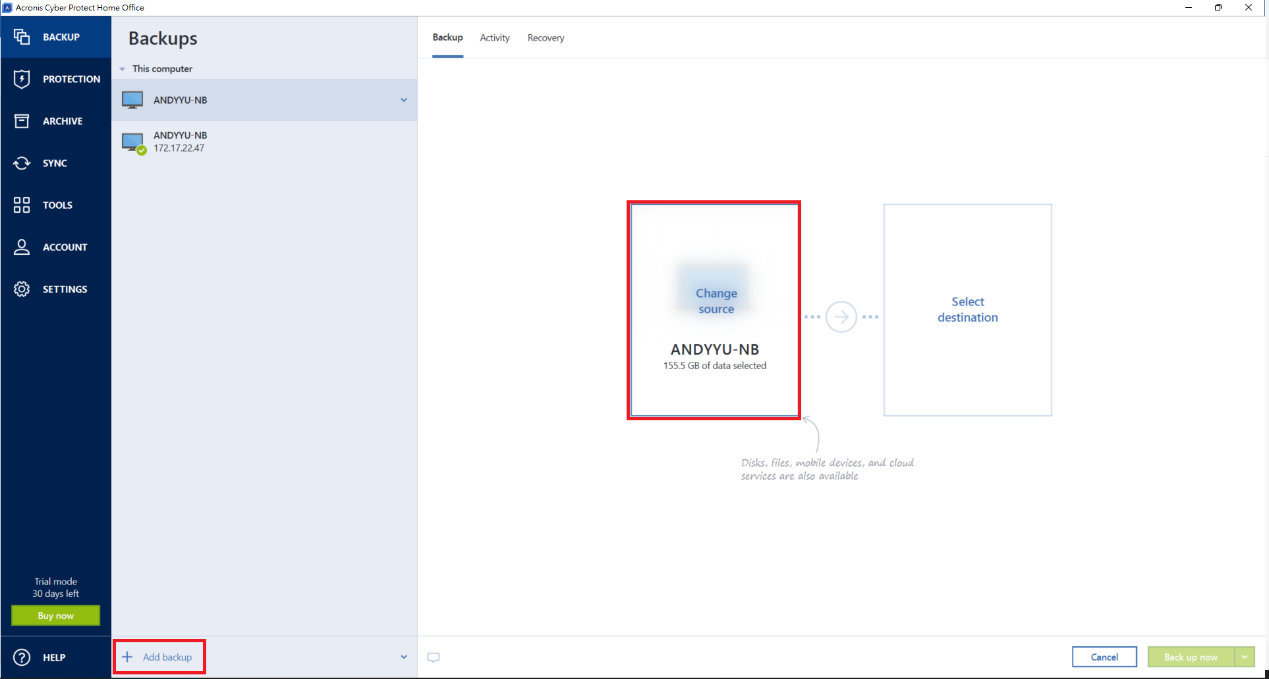Go to SETTINGS in the sidebar

55,289
